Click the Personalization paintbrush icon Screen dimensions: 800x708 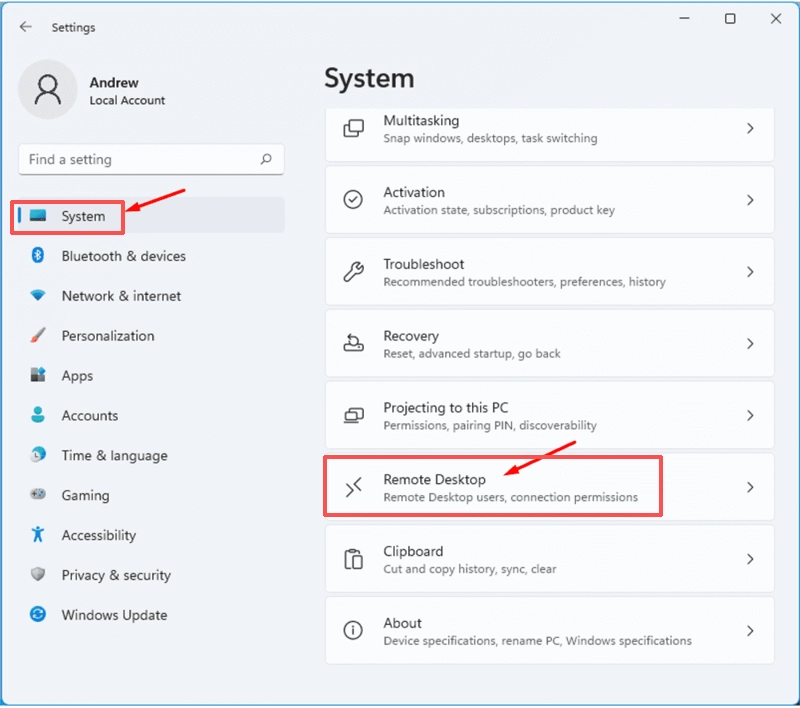click(38, 335)
